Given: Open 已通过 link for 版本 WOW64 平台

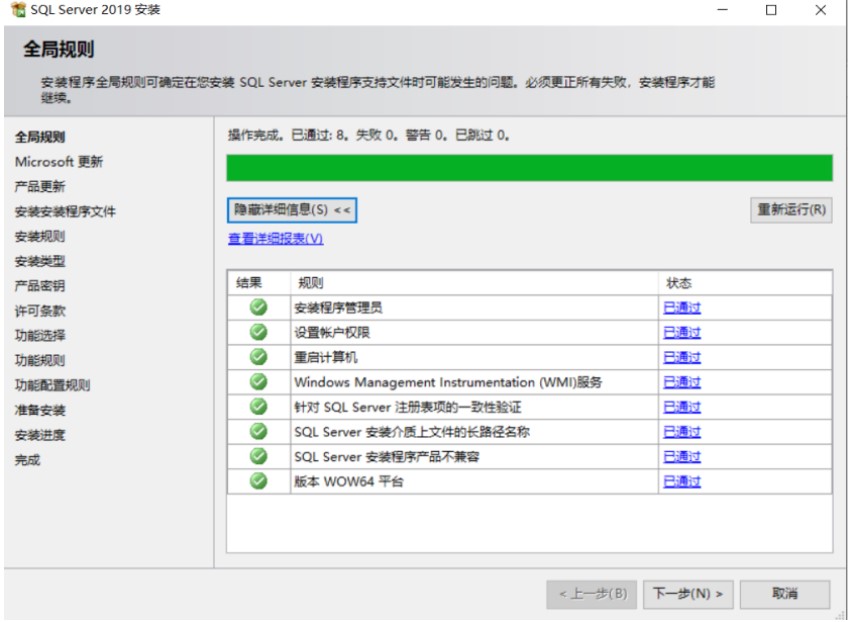Looking at the screenshot, I should 682,481.
